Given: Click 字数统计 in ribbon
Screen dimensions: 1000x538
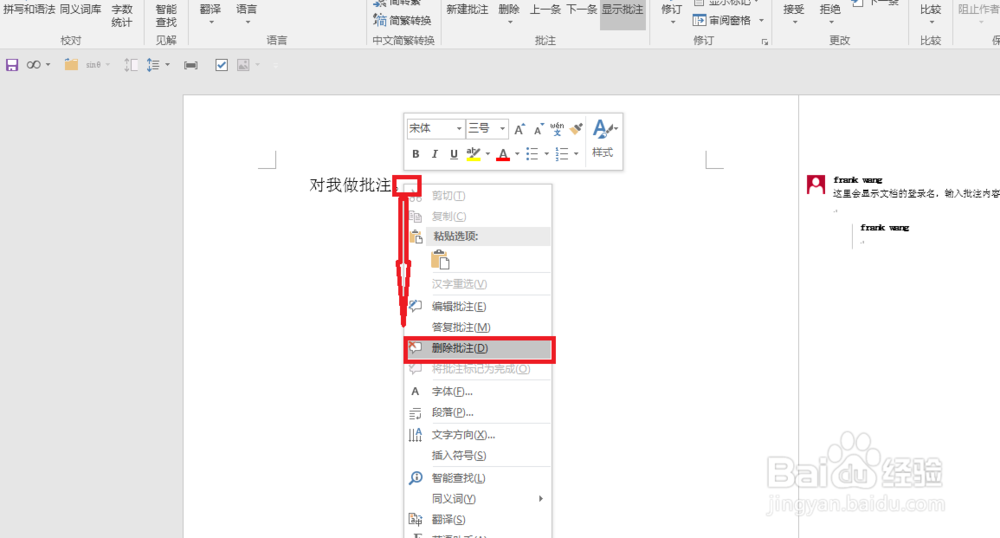Looking at the screenshot, I should click(122, 16).
